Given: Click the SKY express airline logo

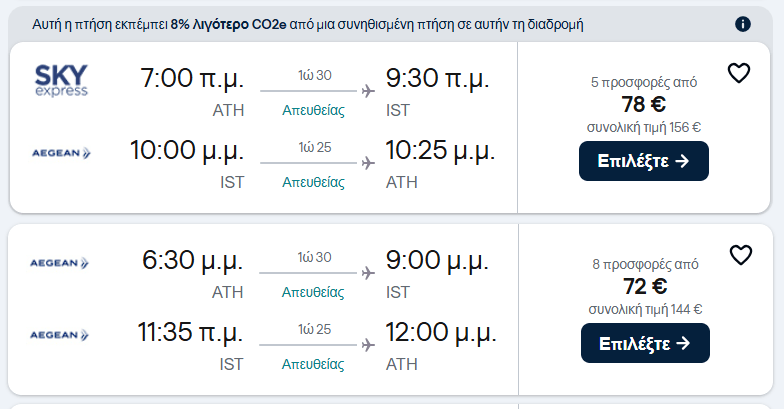Looking at the screenshot, I should point(61,80).
